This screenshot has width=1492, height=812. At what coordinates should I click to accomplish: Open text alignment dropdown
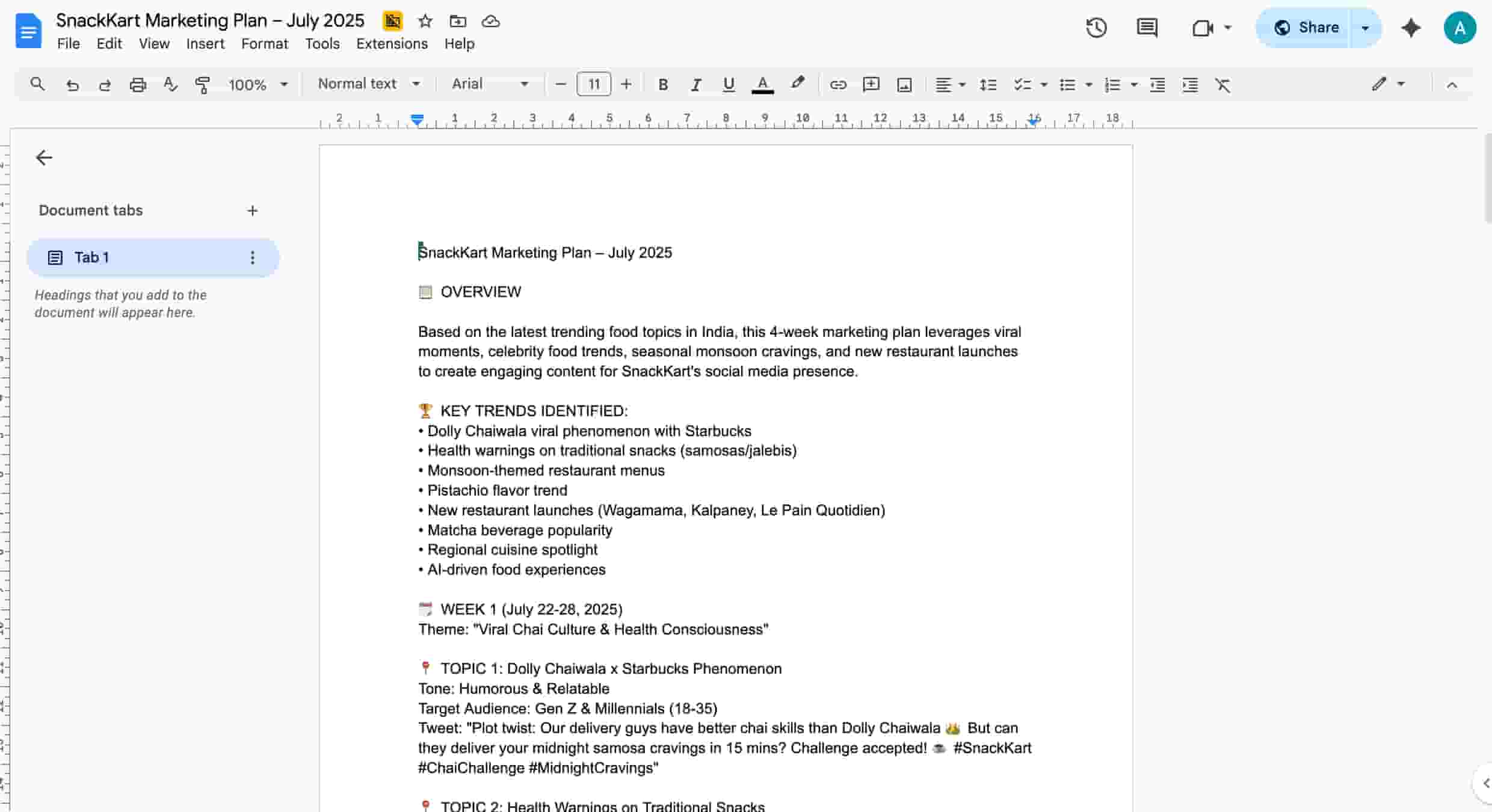(x=950, y=85)
